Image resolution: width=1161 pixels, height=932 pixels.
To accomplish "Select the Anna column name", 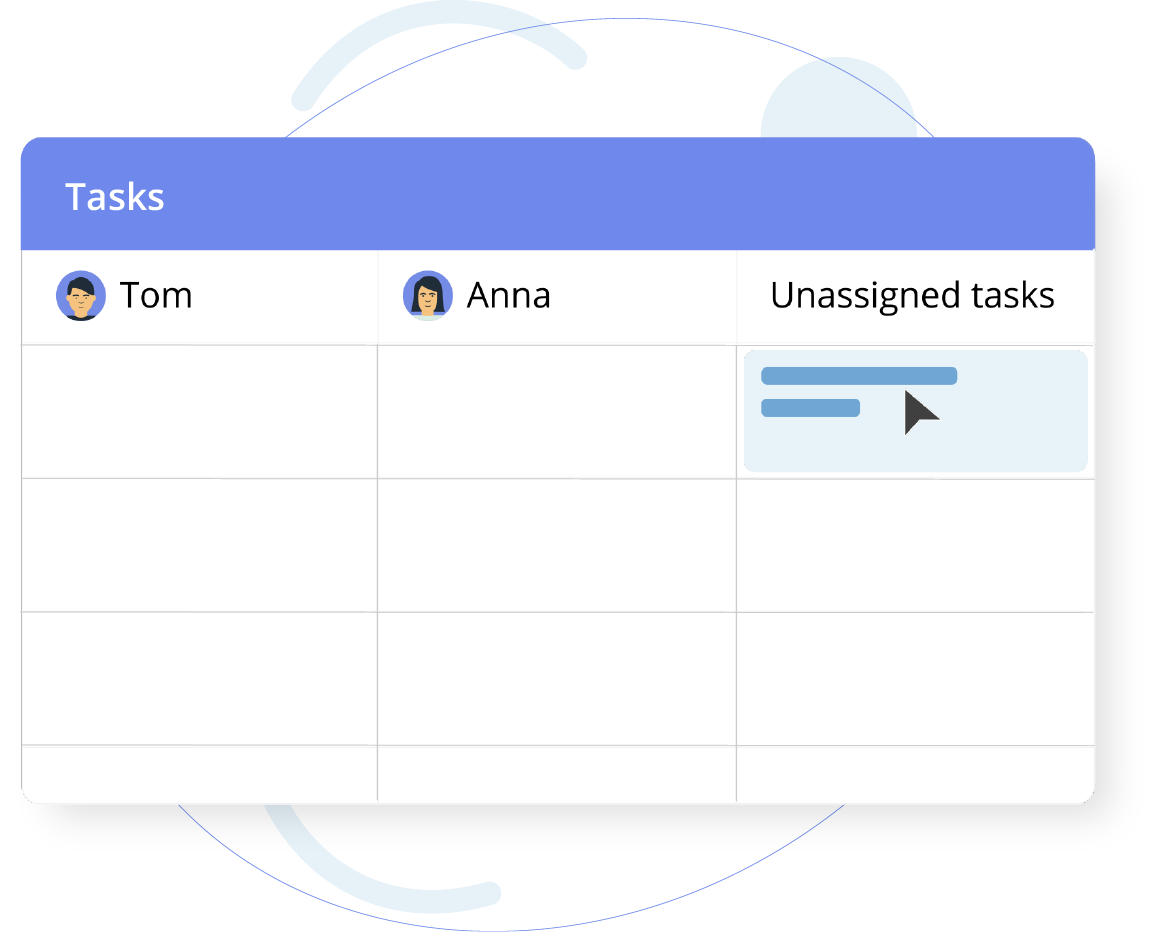I will [x=508, y=296].
